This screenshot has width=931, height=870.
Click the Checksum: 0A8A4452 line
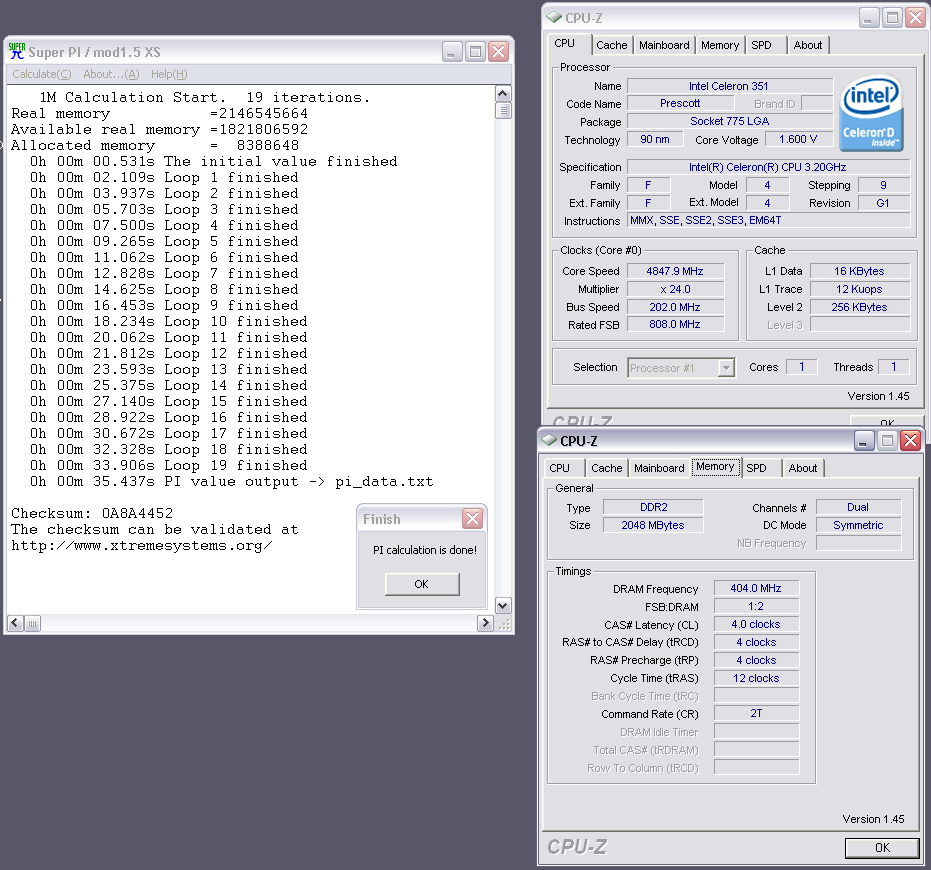pyautogui.click(x=92, y=513)
